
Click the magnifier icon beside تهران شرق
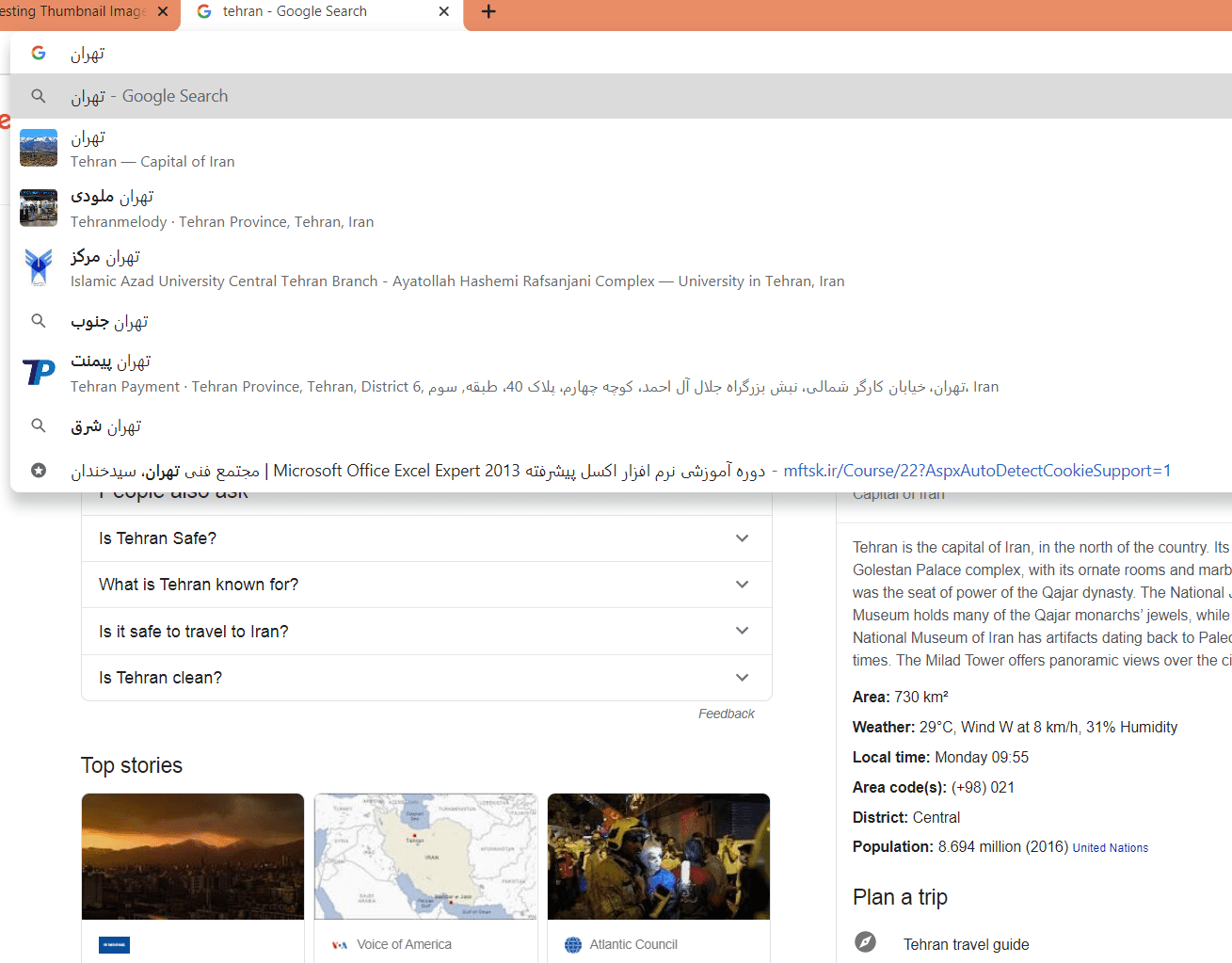39,425
